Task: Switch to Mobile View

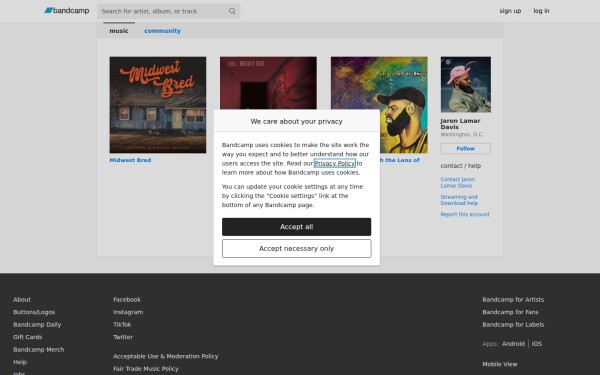Action: coord(499,364)
